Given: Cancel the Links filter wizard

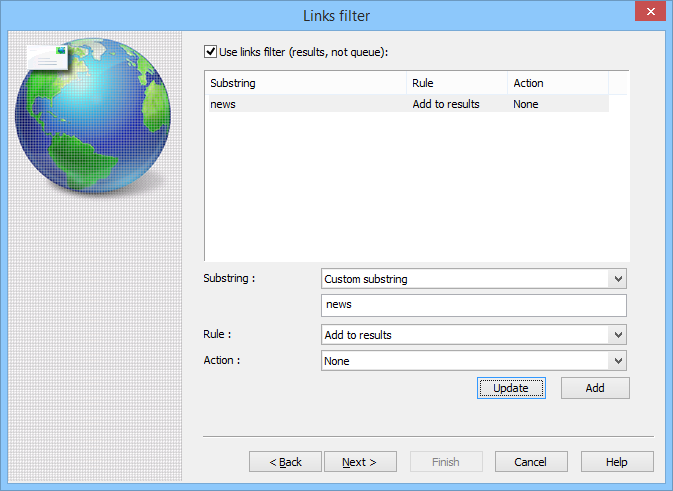Looking at the screenshot, I should pos(531,462).
